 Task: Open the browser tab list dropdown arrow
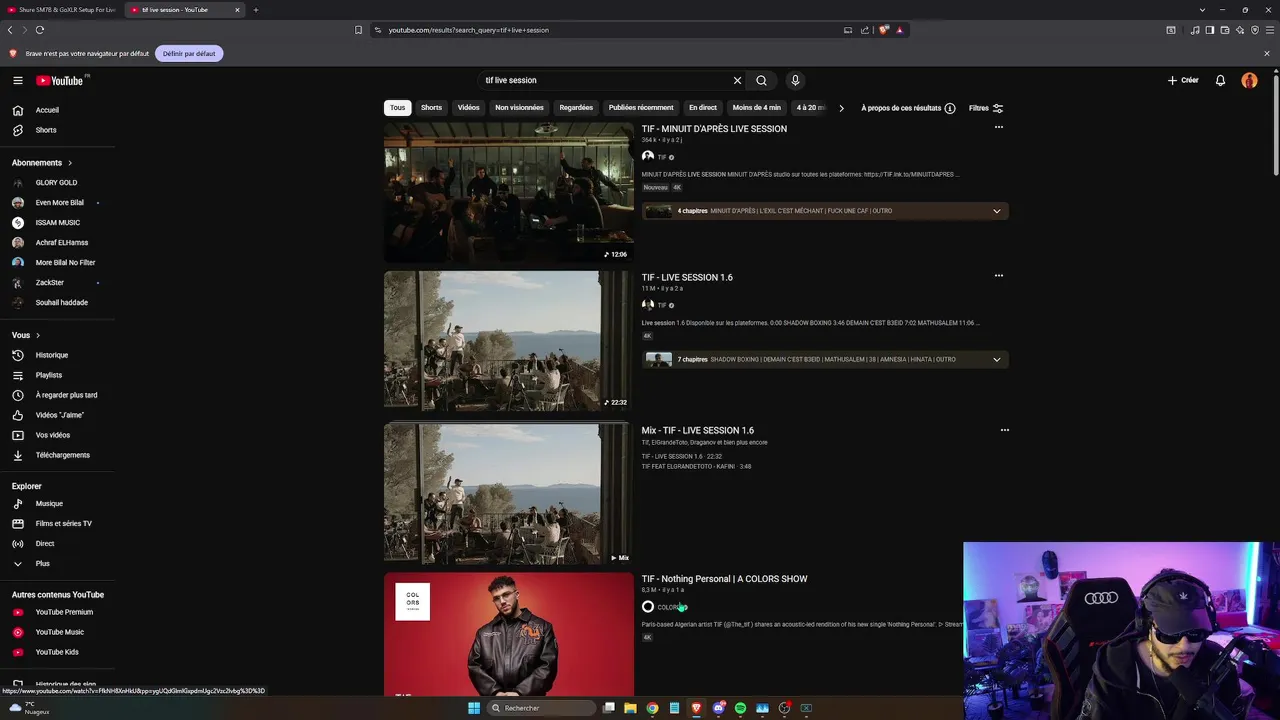click(x=1202, y=10)
